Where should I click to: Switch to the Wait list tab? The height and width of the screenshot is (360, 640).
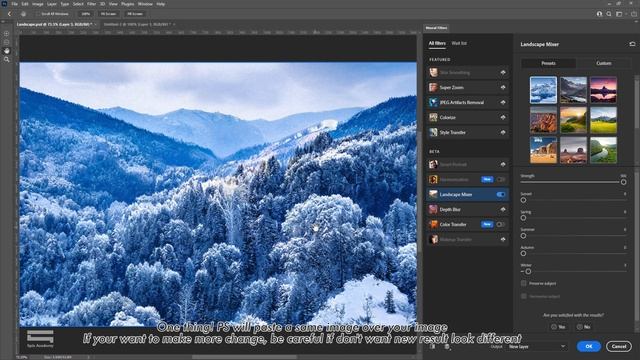[459, 43]
